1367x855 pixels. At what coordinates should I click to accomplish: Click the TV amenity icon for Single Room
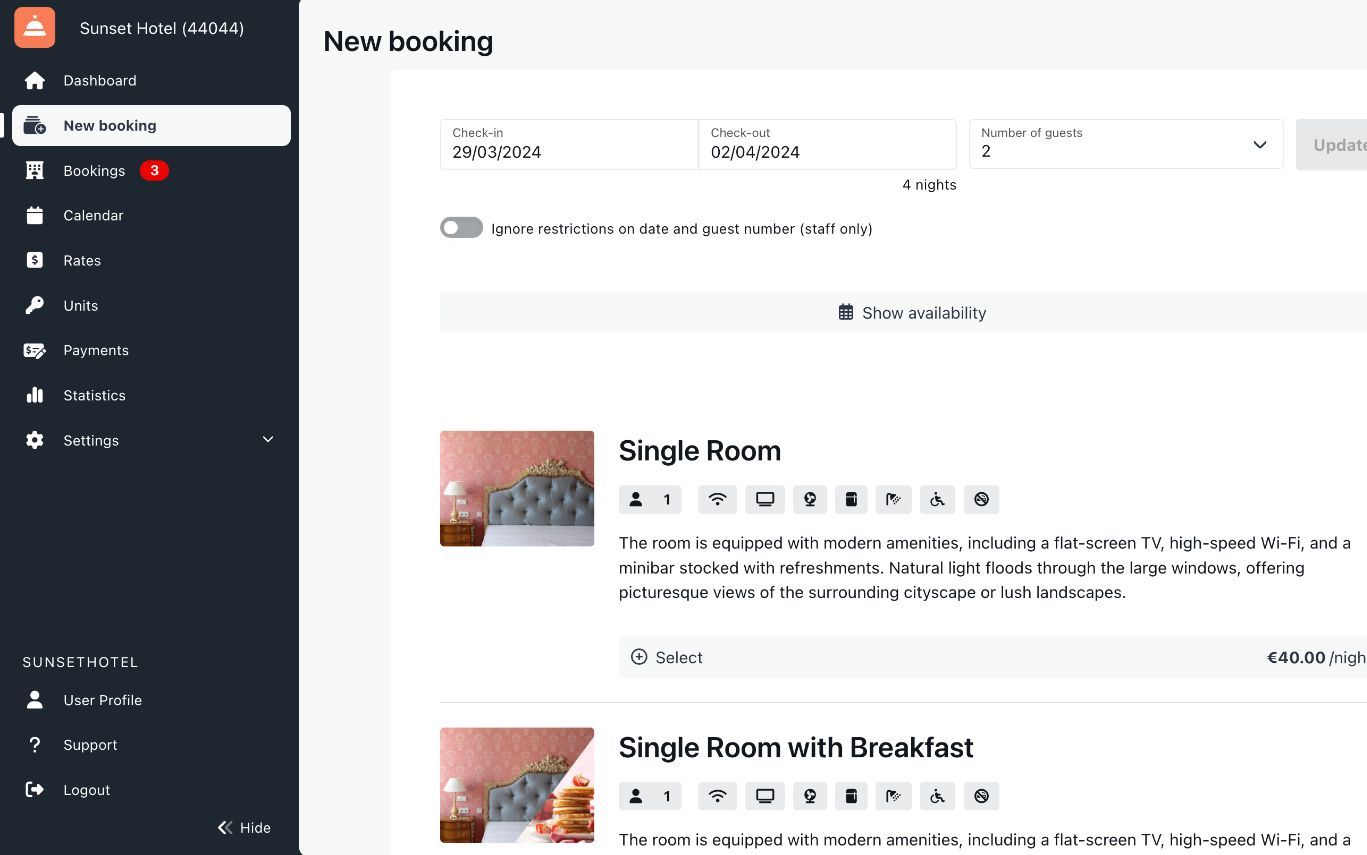tap(765, 500)
